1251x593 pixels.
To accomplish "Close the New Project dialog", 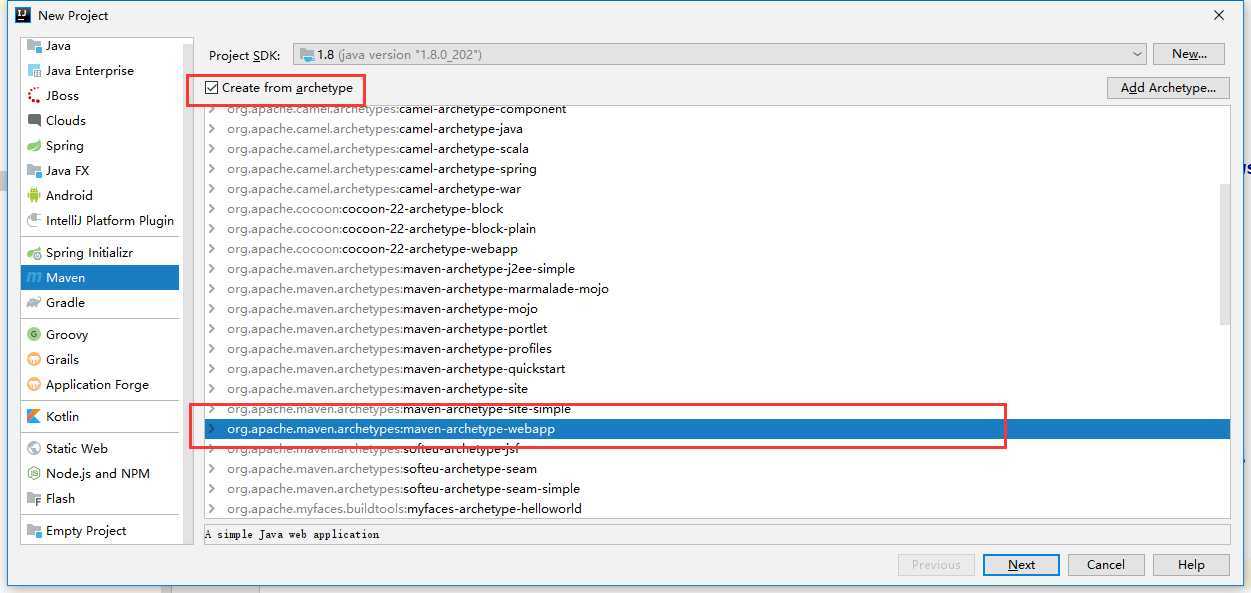I will tap(1219, 15).
